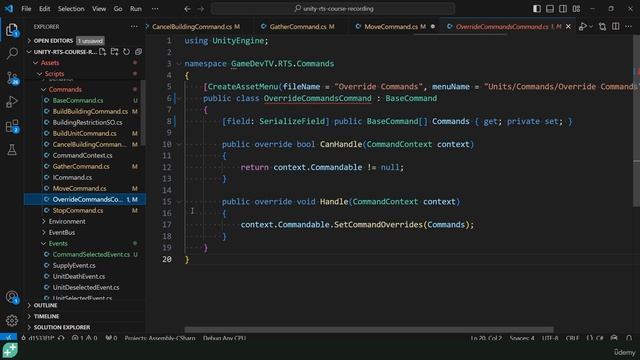Show more menu bar items ellipsis
Screen dimensions: 640x360
point(155,9)
